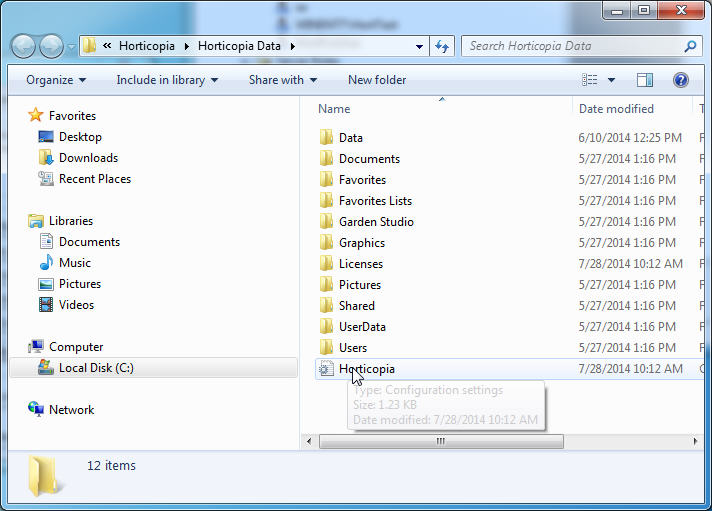Select the Garden Studio folder
712x511 pixels.
pos(366,222)
